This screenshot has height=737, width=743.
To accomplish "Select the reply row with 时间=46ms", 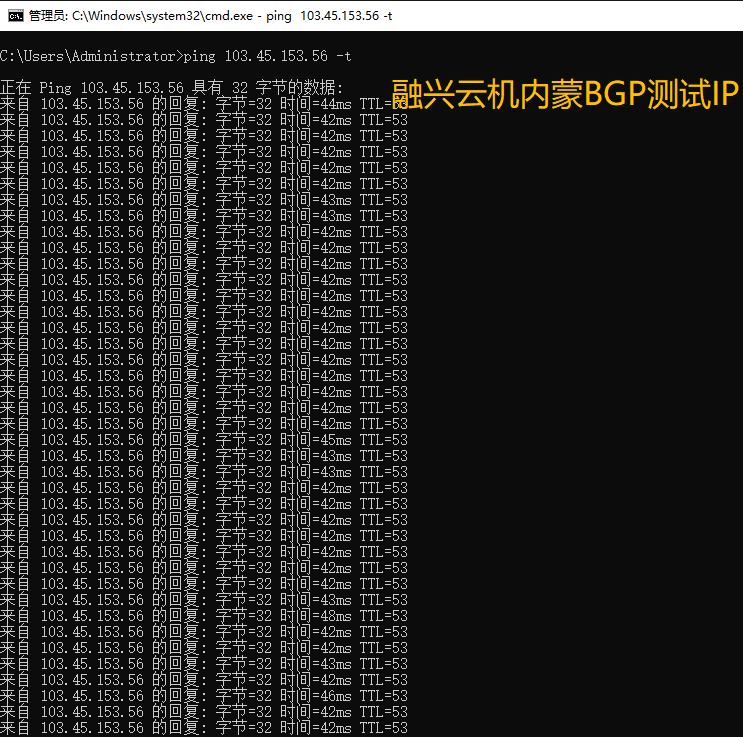I will point(204,696).
